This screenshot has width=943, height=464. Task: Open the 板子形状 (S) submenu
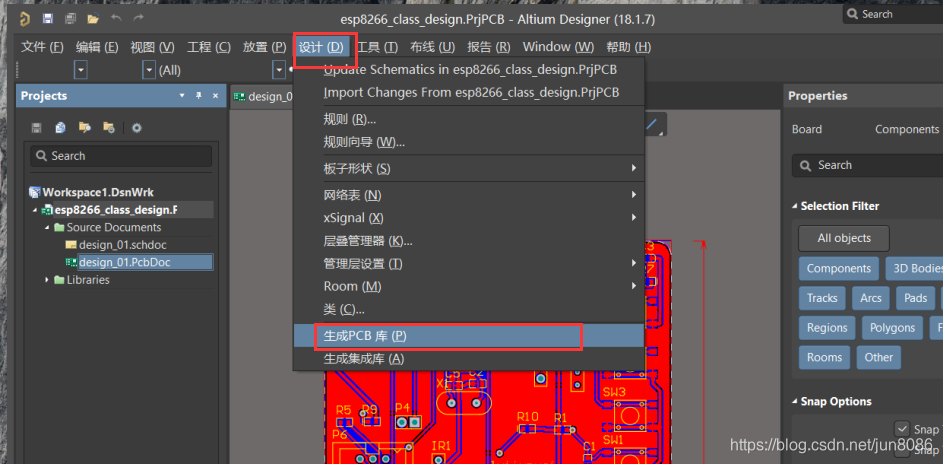click(468, 169)
